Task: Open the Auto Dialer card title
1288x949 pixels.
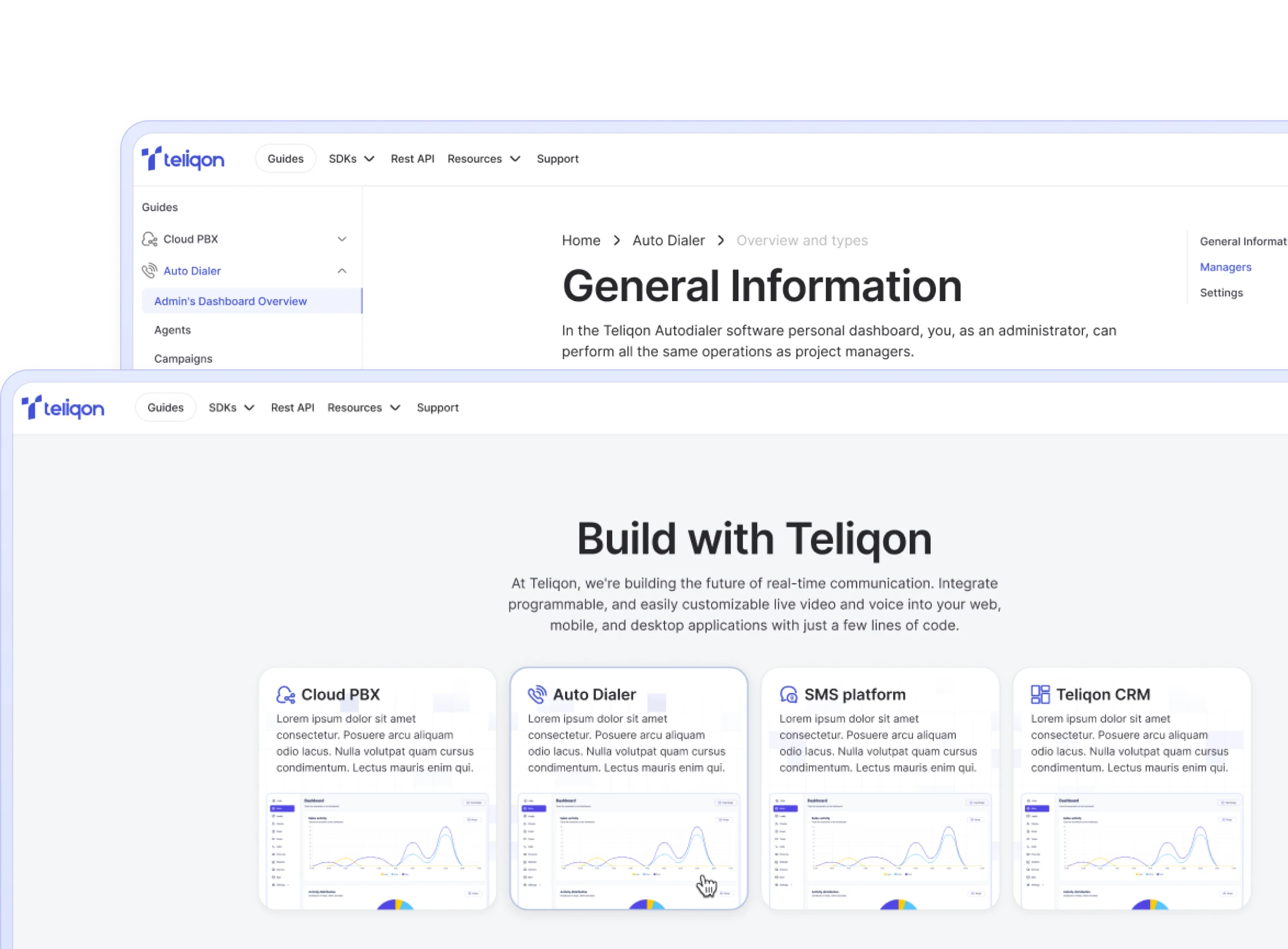Action: [x=594, y=695]
